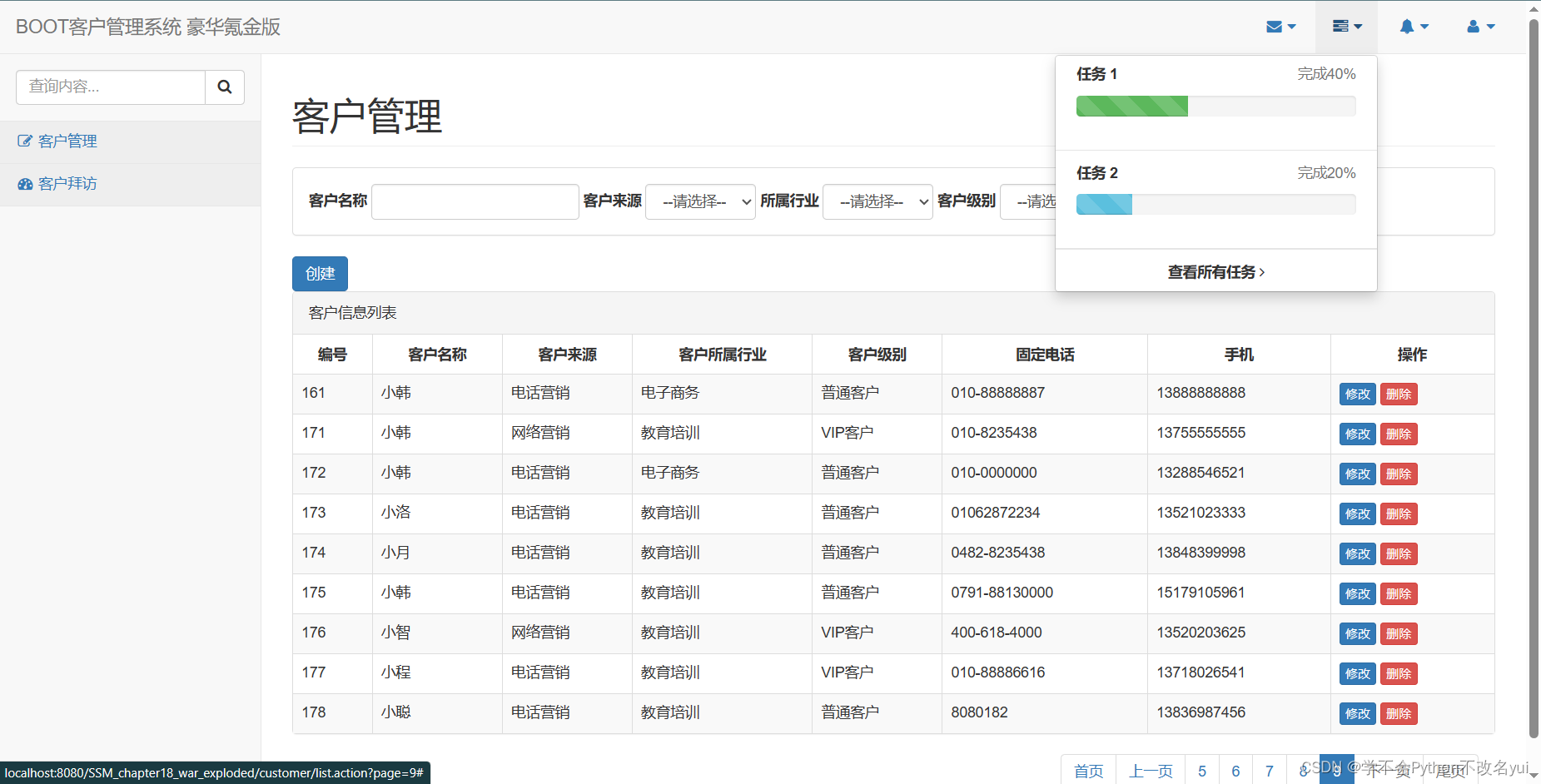1541x784 pixels.
Task: Click 修改 for customer 175
Action: click(1357, 593)
